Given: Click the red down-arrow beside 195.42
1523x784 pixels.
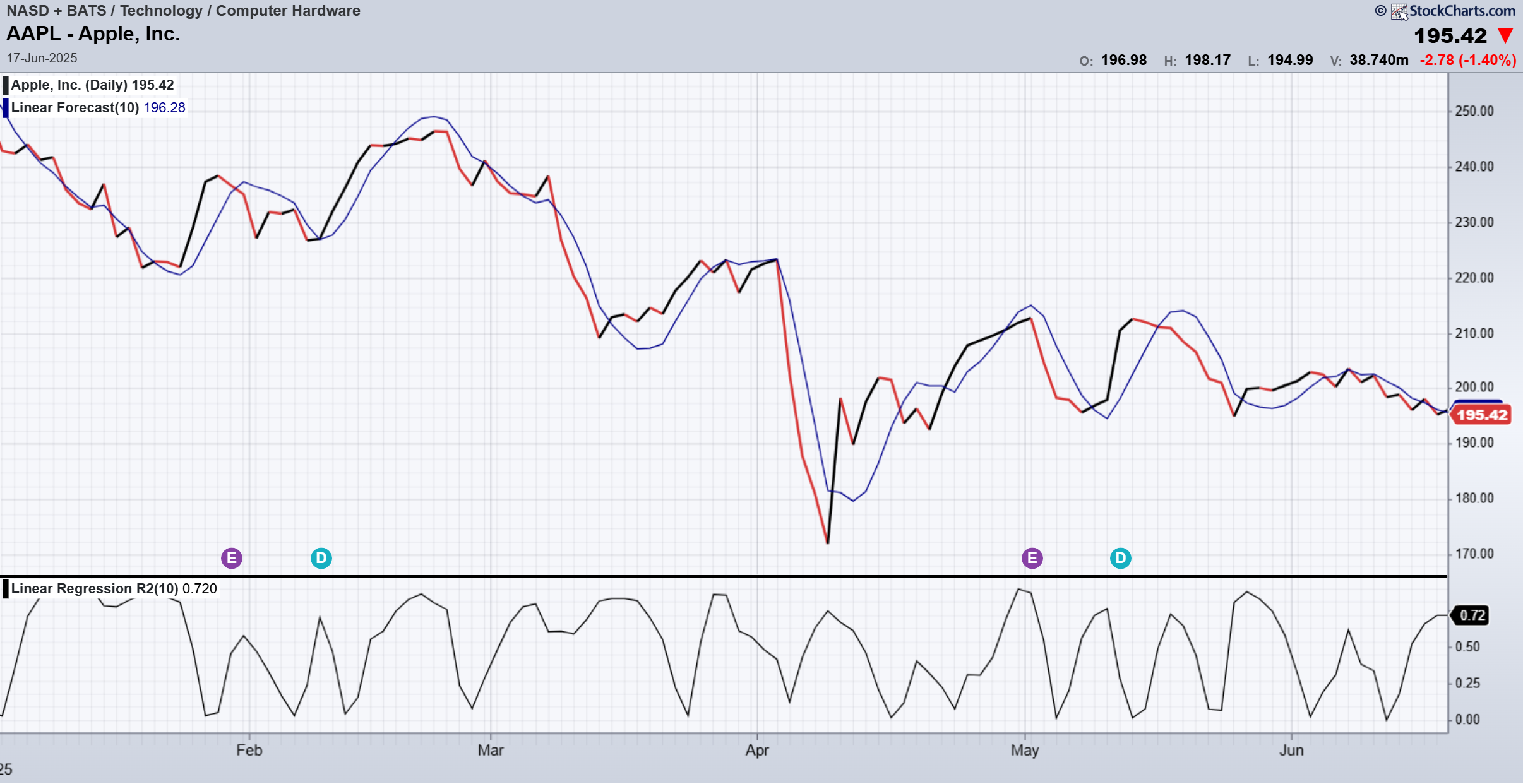Looking at the screenshot, I should click(x=1505, y=35).
